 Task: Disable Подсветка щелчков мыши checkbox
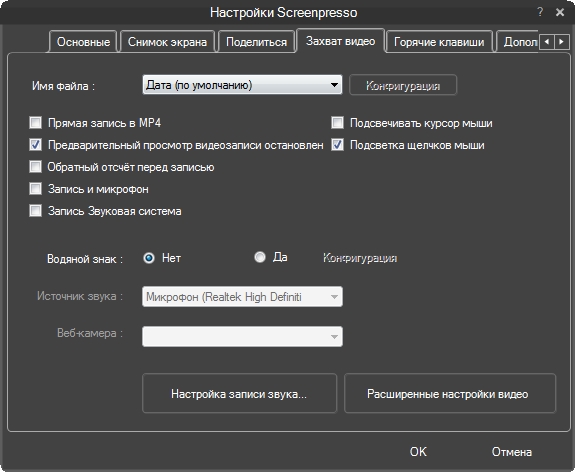click(x=337, y=144)
